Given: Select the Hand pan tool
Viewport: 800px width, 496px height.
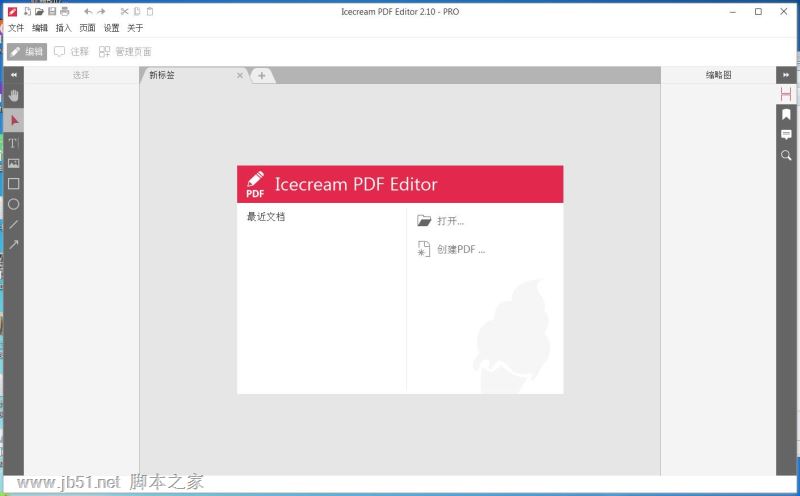Looking at the screenshot, I should click(x=14, y=96).
